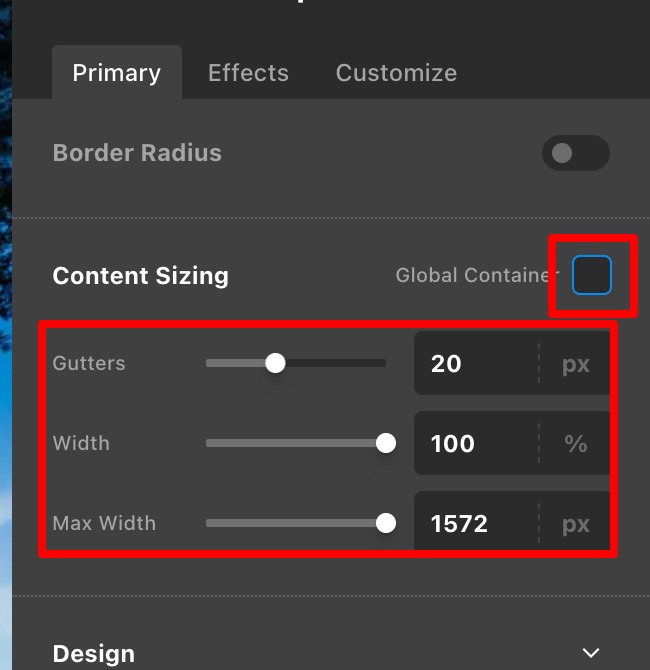Click the Max Width slider handle
The height and width of the screenshot is (670, 650).
[x=386, y=523]
